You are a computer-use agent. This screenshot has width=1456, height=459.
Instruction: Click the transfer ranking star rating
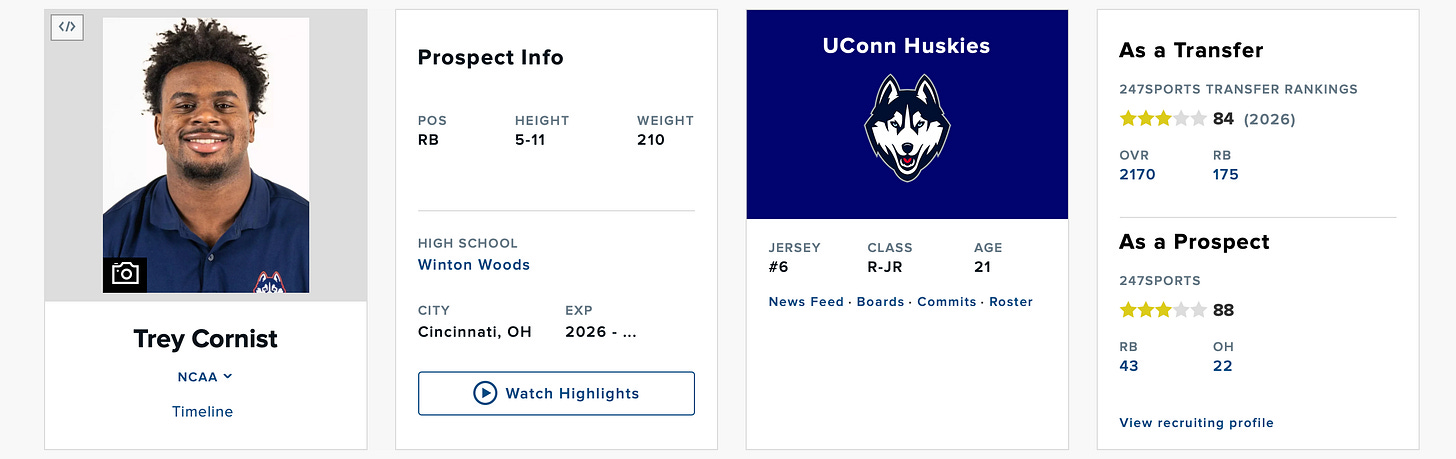click(1163, 119)
